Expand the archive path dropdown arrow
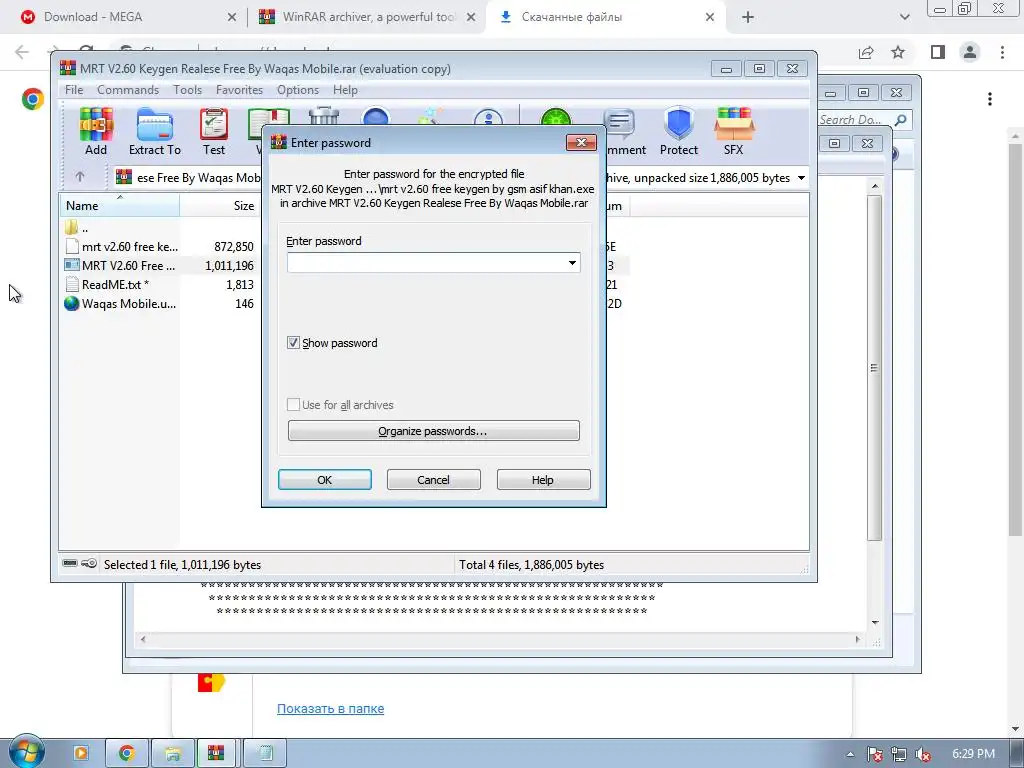The height and width of the screenshot is (768, 1024). point(801,178)
